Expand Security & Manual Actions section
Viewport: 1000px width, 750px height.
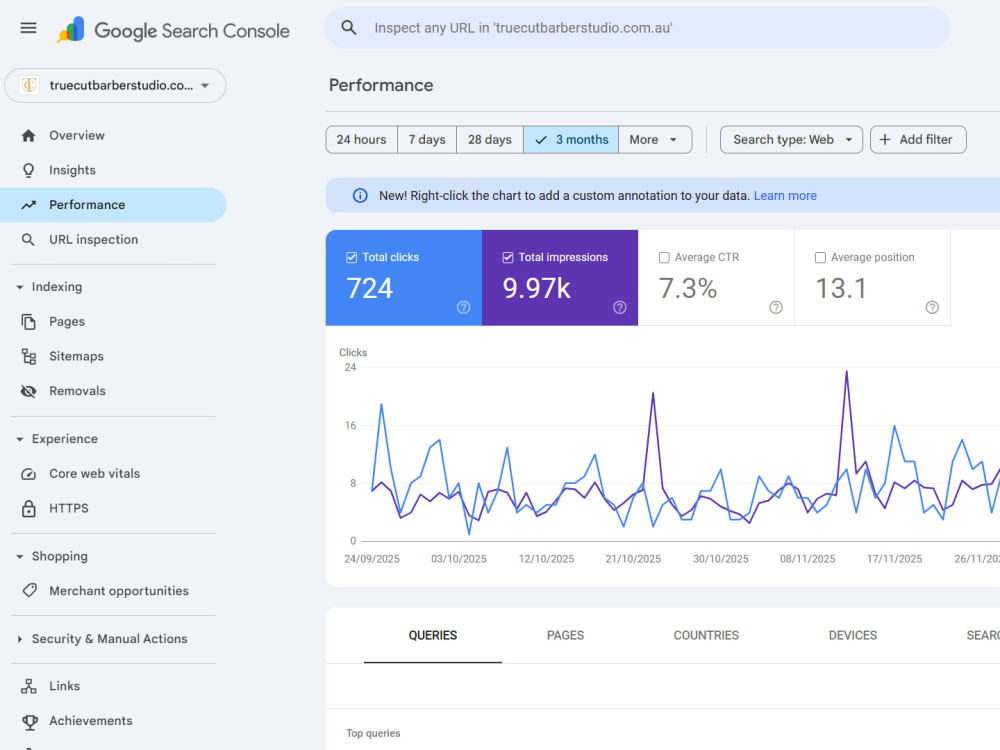point(20,639)
